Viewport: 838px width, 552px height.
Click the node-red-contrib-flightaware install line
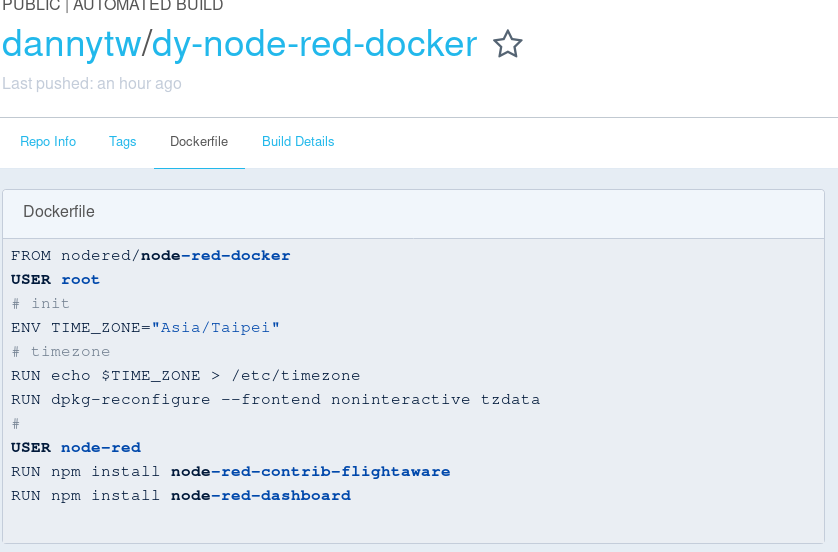230,472
